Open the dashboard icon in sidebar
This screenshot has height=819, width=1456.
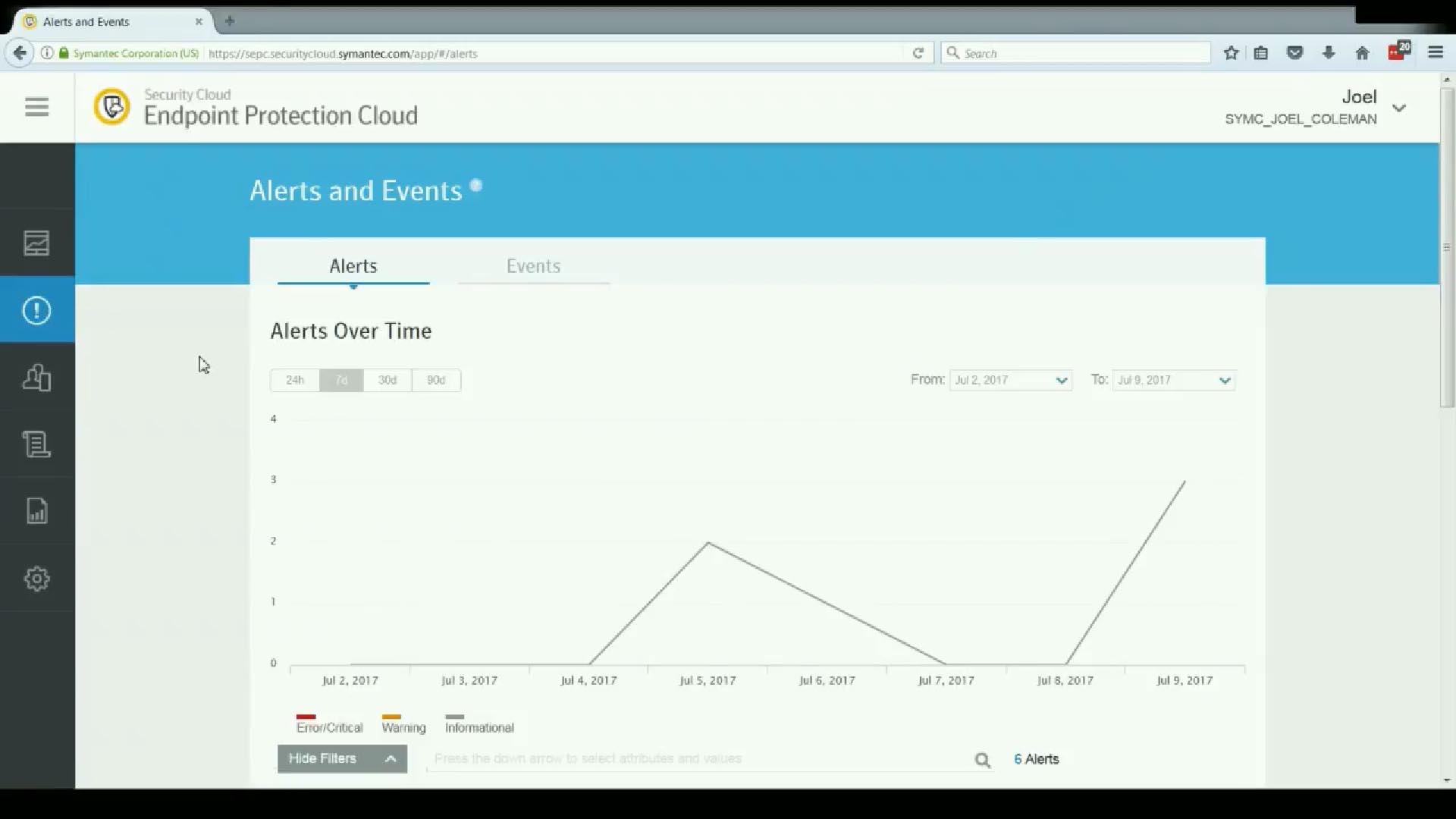tap(36, 243)
